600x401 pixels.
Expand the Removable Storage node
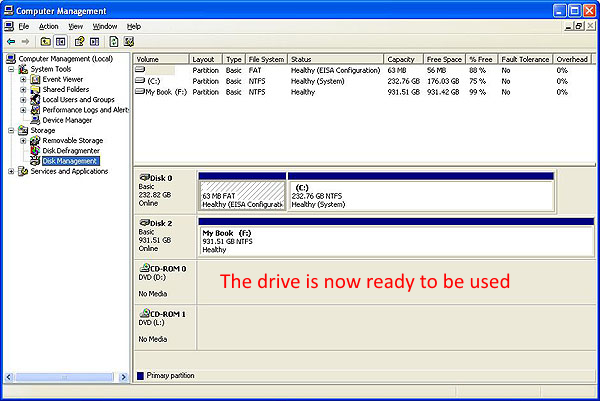coord(23,141)
